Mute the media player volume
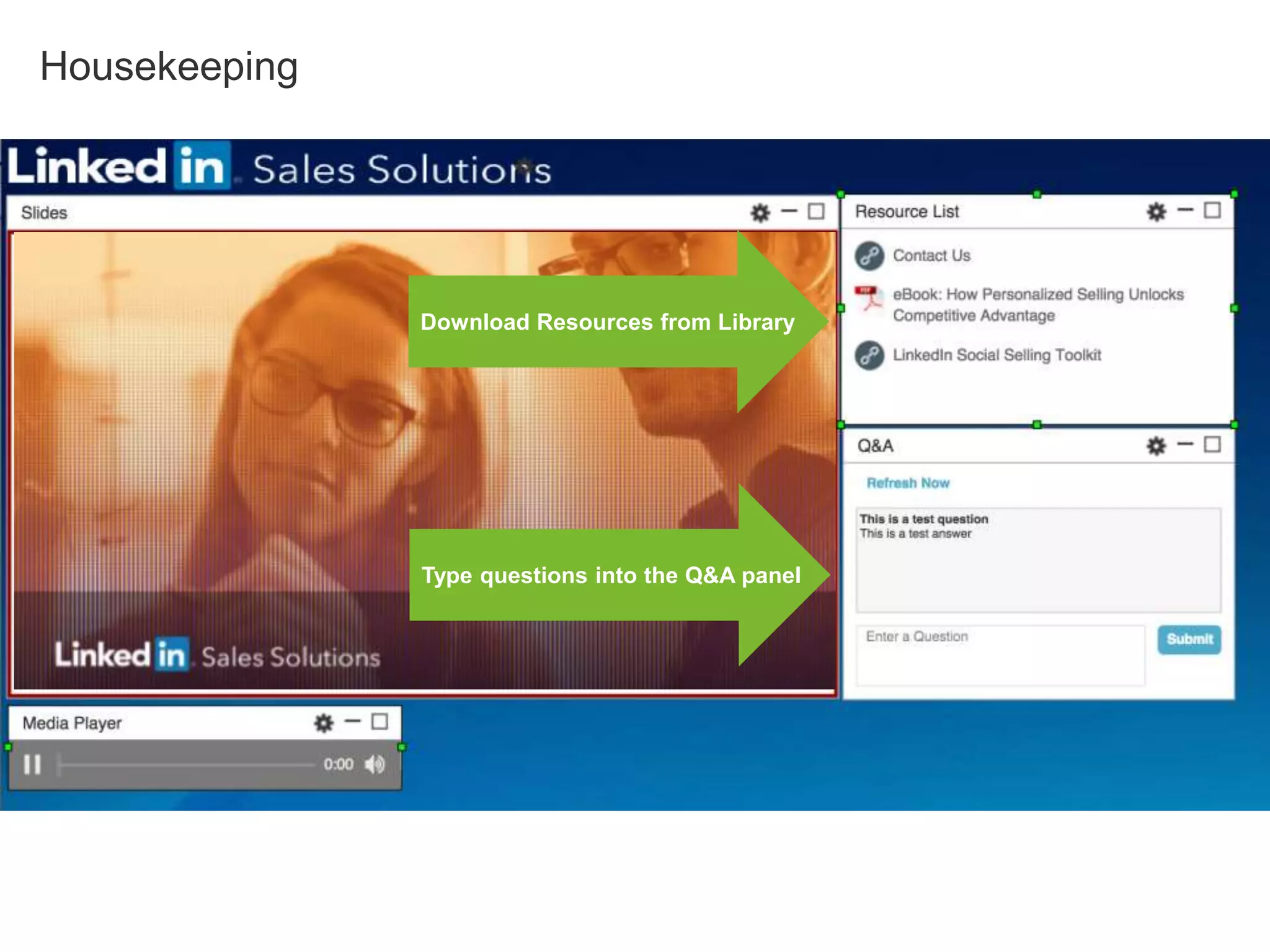The width and height of the screenshot is (1270, 952). 375,764
